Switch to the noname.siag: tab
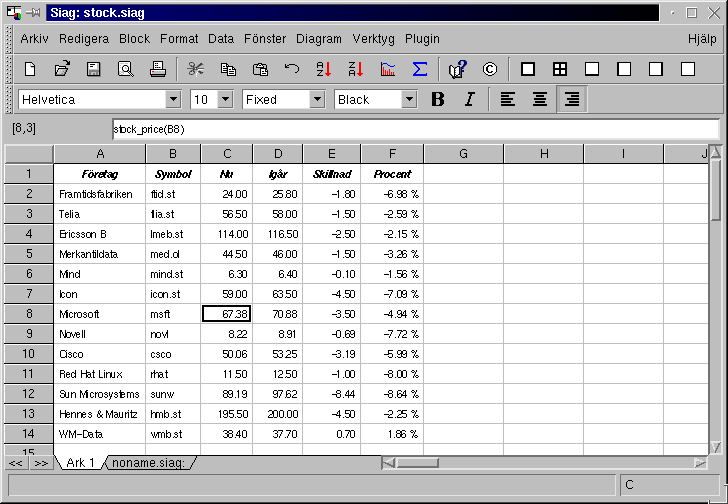 click(x=149, y=463)
